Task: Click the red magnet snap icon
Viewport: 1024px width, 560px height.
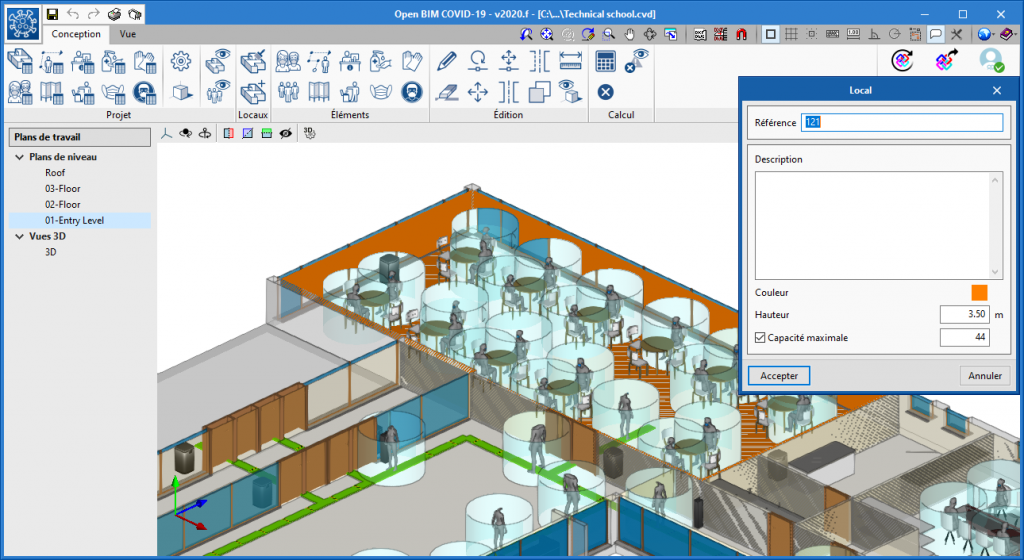Action: pos(741,34)
